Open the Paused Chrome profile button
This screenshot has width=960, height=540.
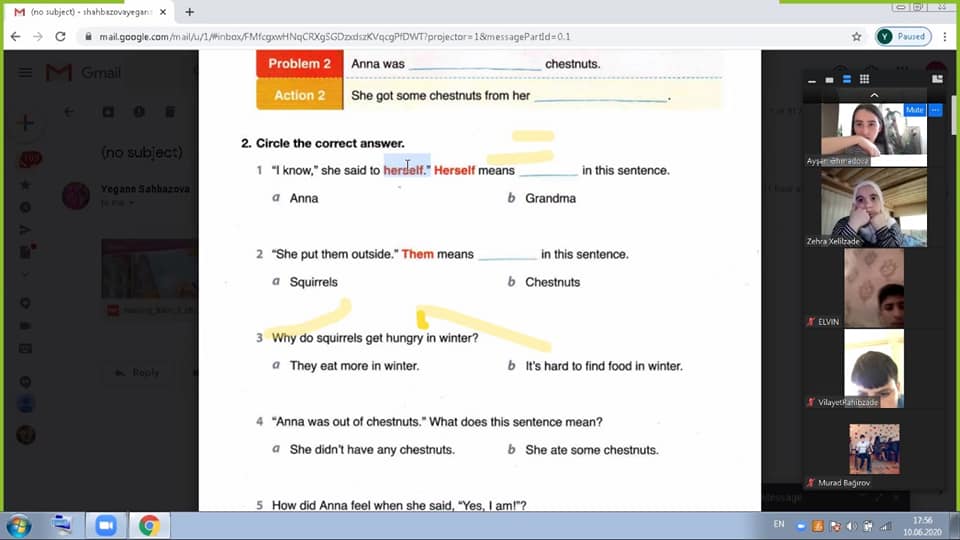(904, 37)
